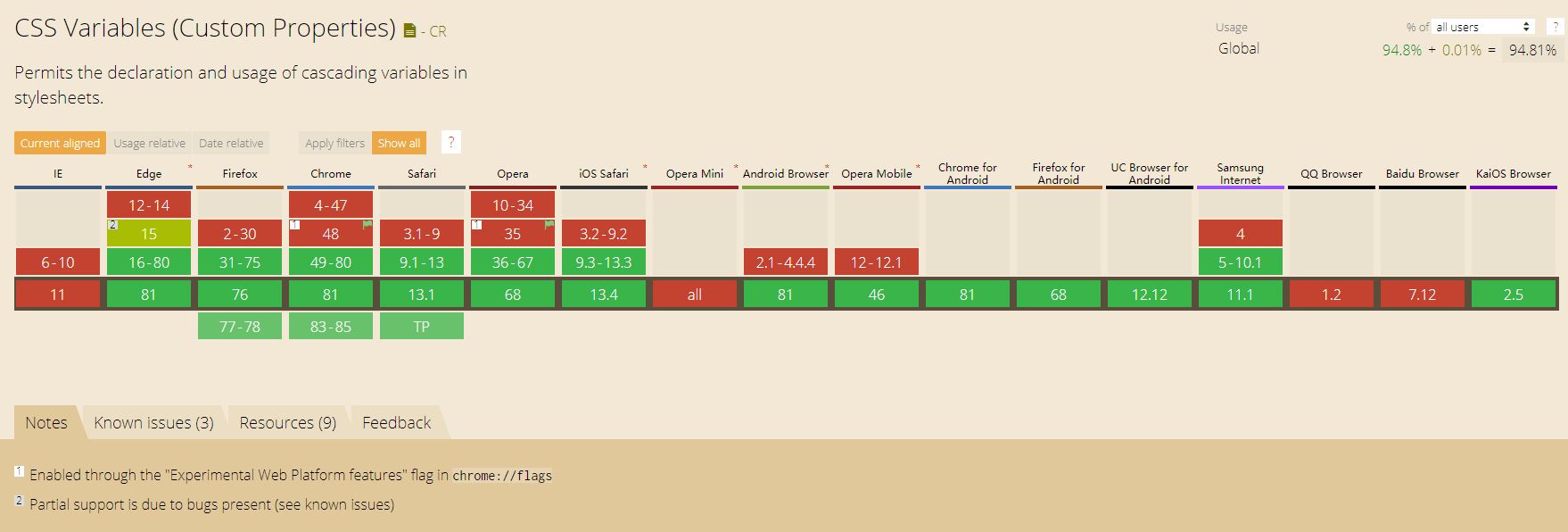
Task: Click the Chrome for Android header
Action: tap(968, 174)
